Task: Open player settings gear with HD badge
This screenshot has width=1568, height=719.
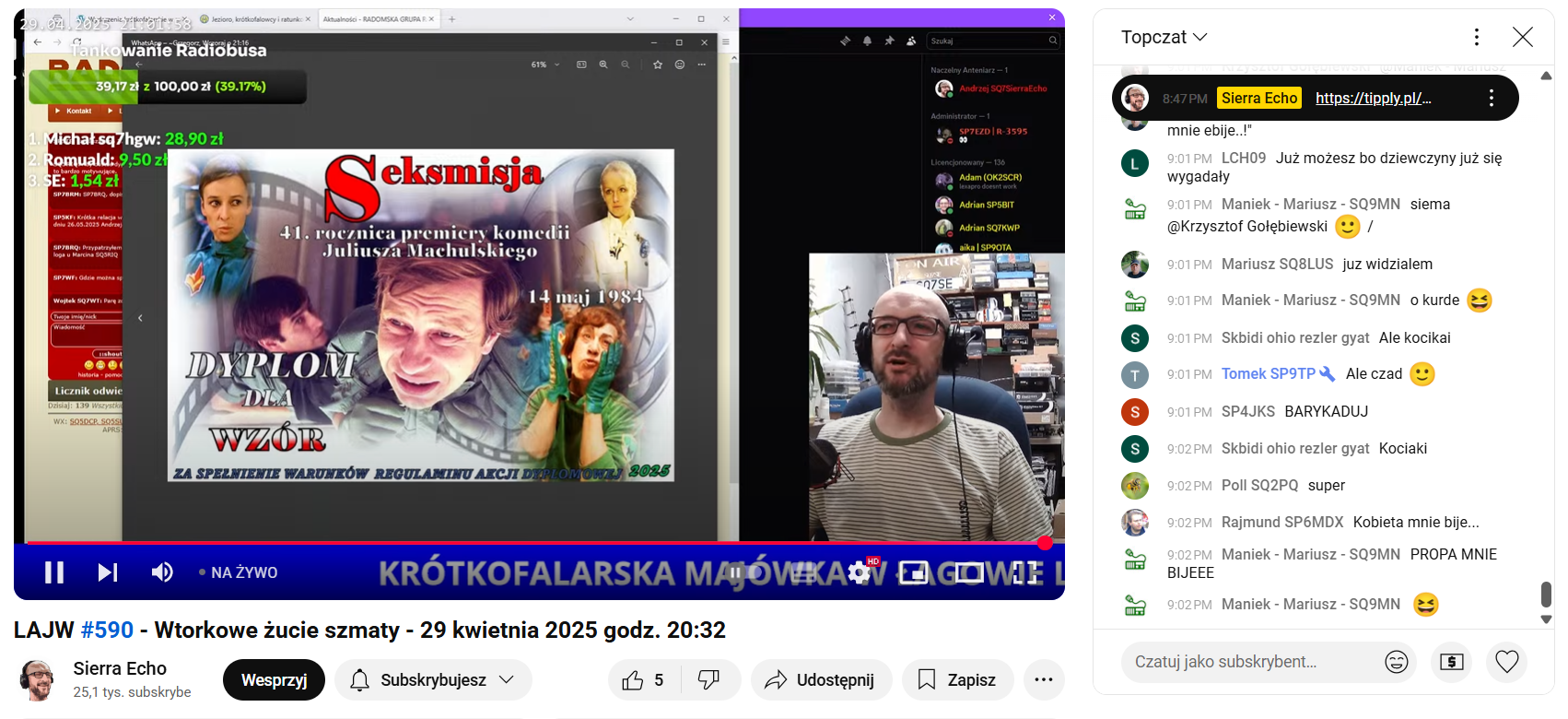Action: [x=860, y=572]
